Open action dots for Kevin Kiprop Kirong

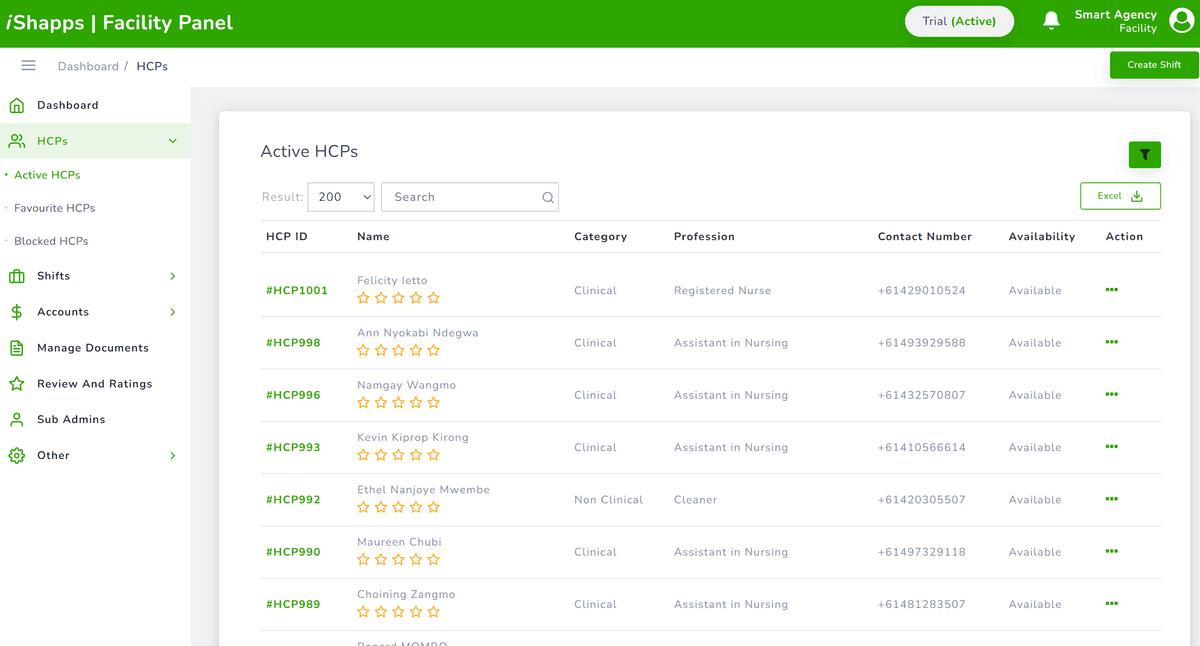[1111, 447]
